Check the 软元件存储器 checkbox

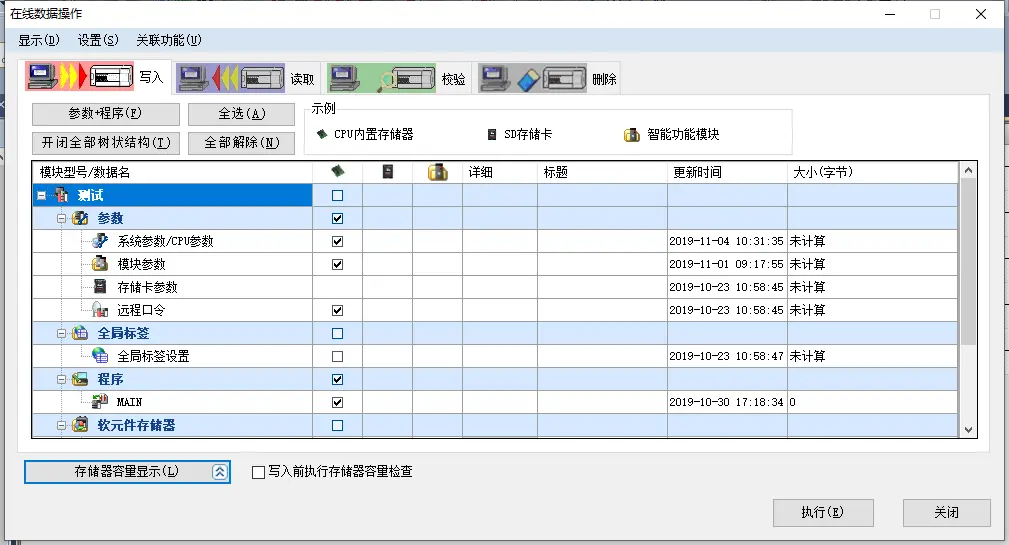(x=337, y=426)
